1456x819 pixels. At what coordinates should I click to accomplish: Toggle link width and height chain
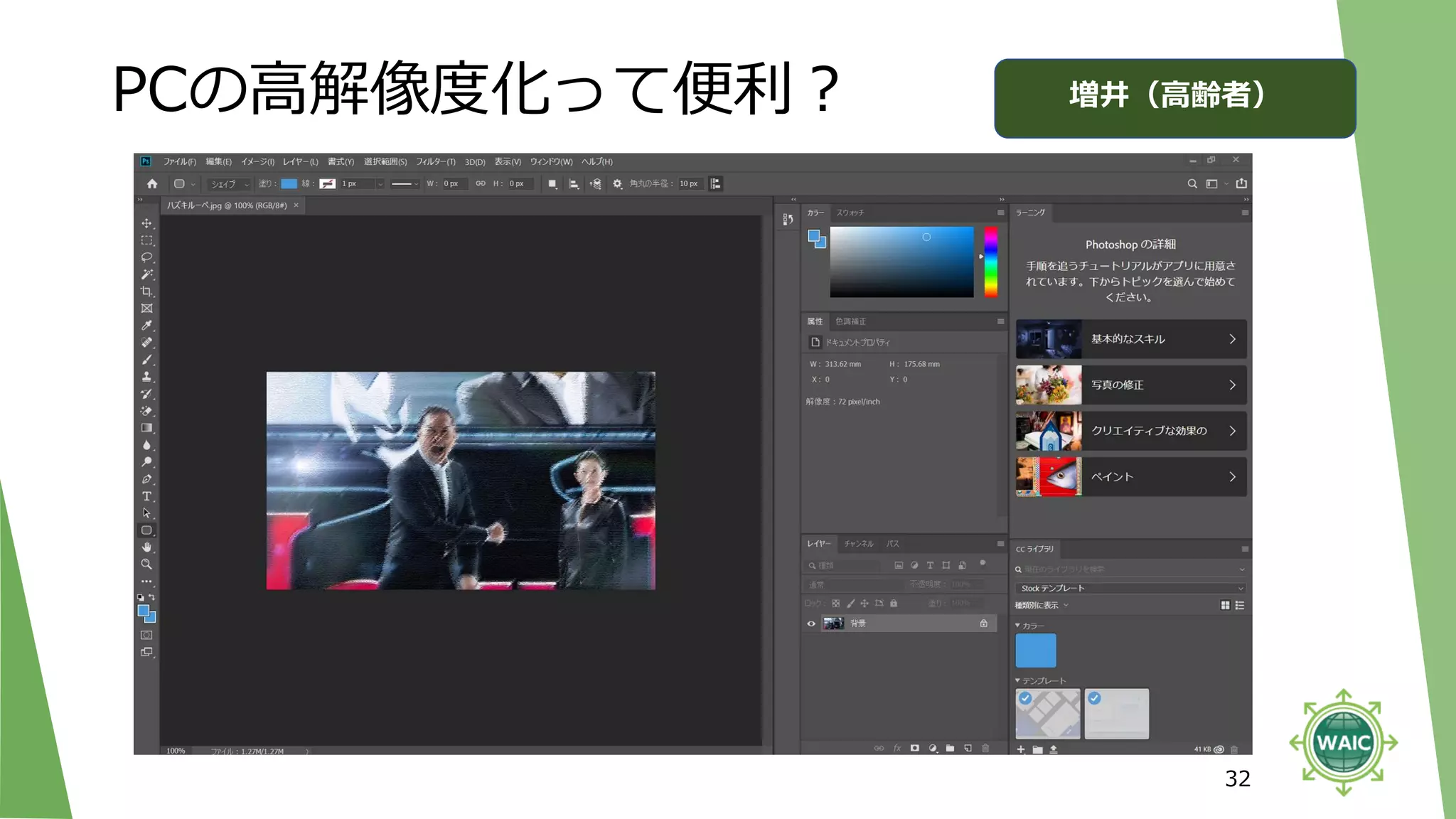pos(481,183)
